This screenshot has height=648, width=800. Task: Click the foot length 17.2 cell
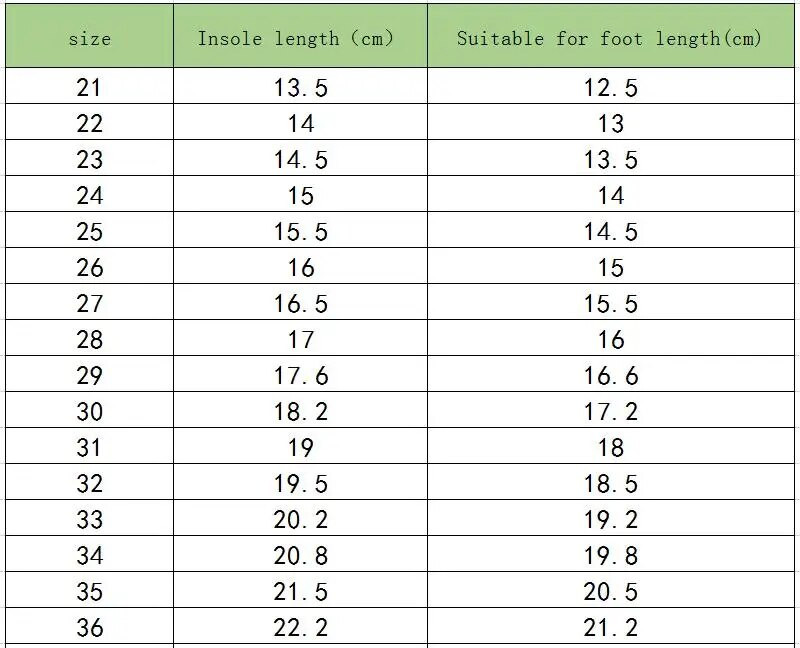(x=610, y=412)
